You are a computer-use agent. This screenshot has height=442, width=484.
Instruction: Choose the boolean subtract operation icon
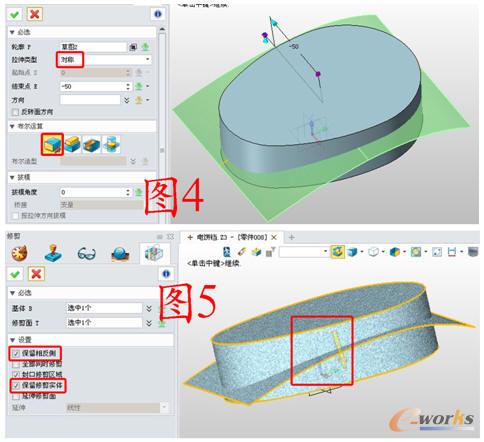(91, 144)
